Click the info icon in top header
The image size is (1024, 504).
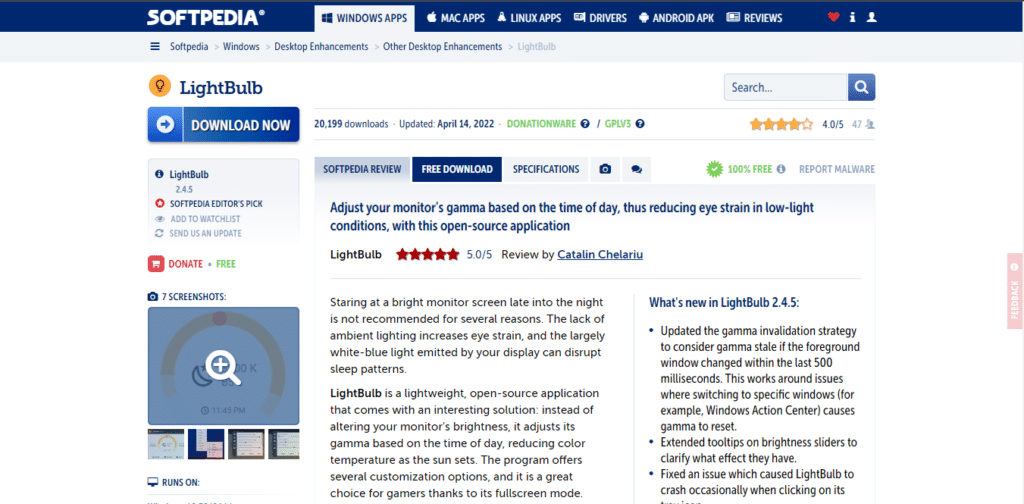point(852,17)
